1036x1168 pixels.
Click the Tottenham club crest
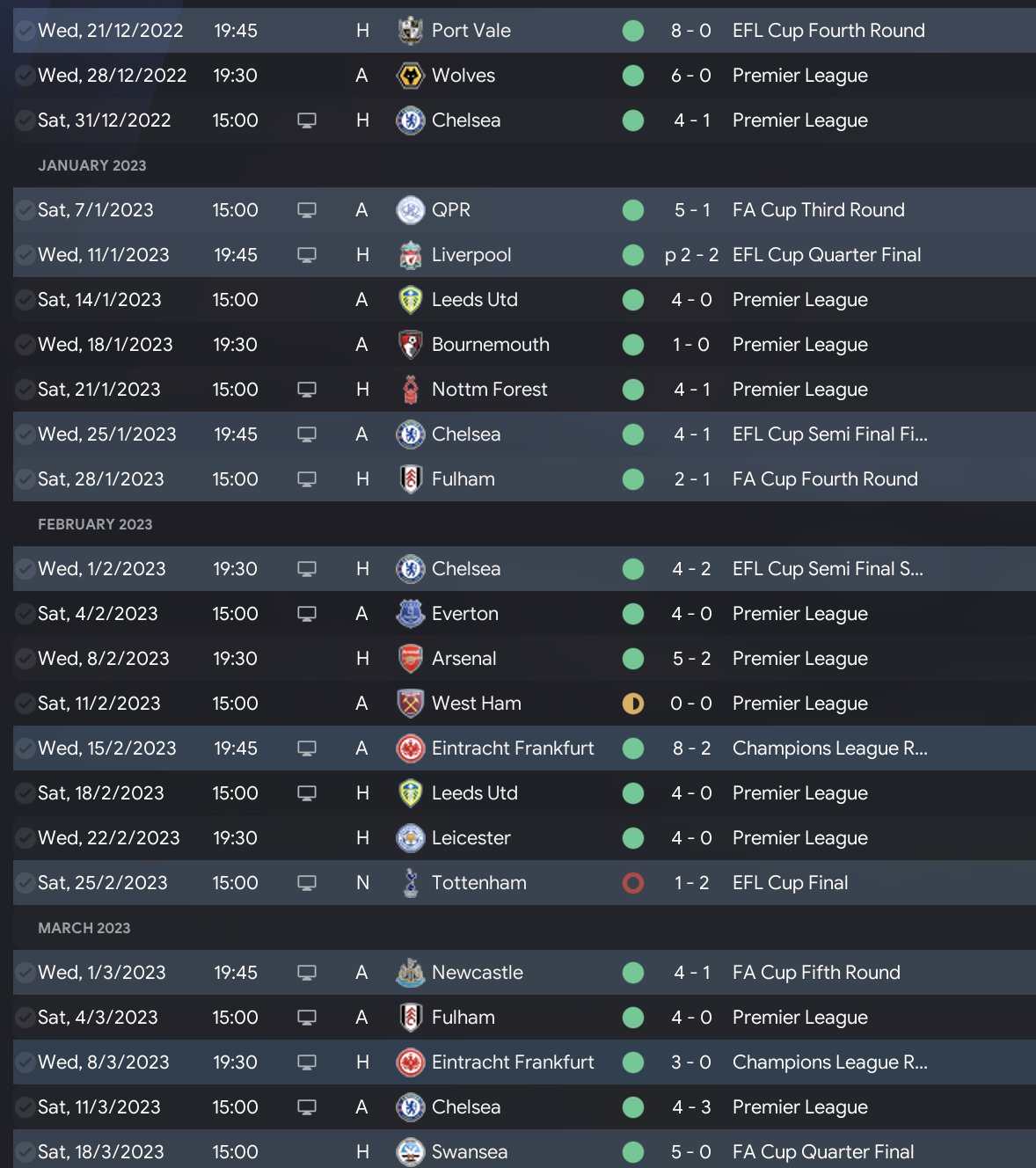pos(410,883)
